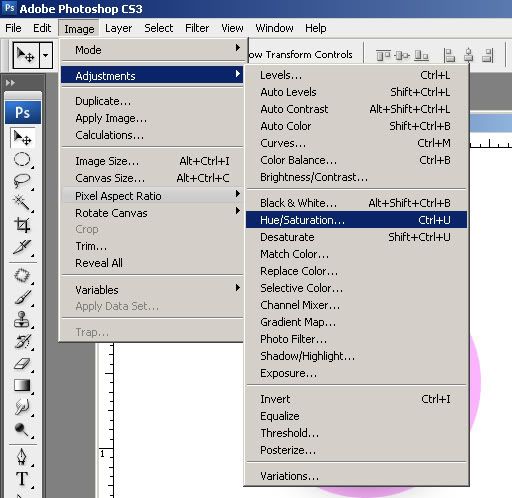Choose Auto Levels
The width and height of the screenshot is (512, 498).
click(356, 92)
